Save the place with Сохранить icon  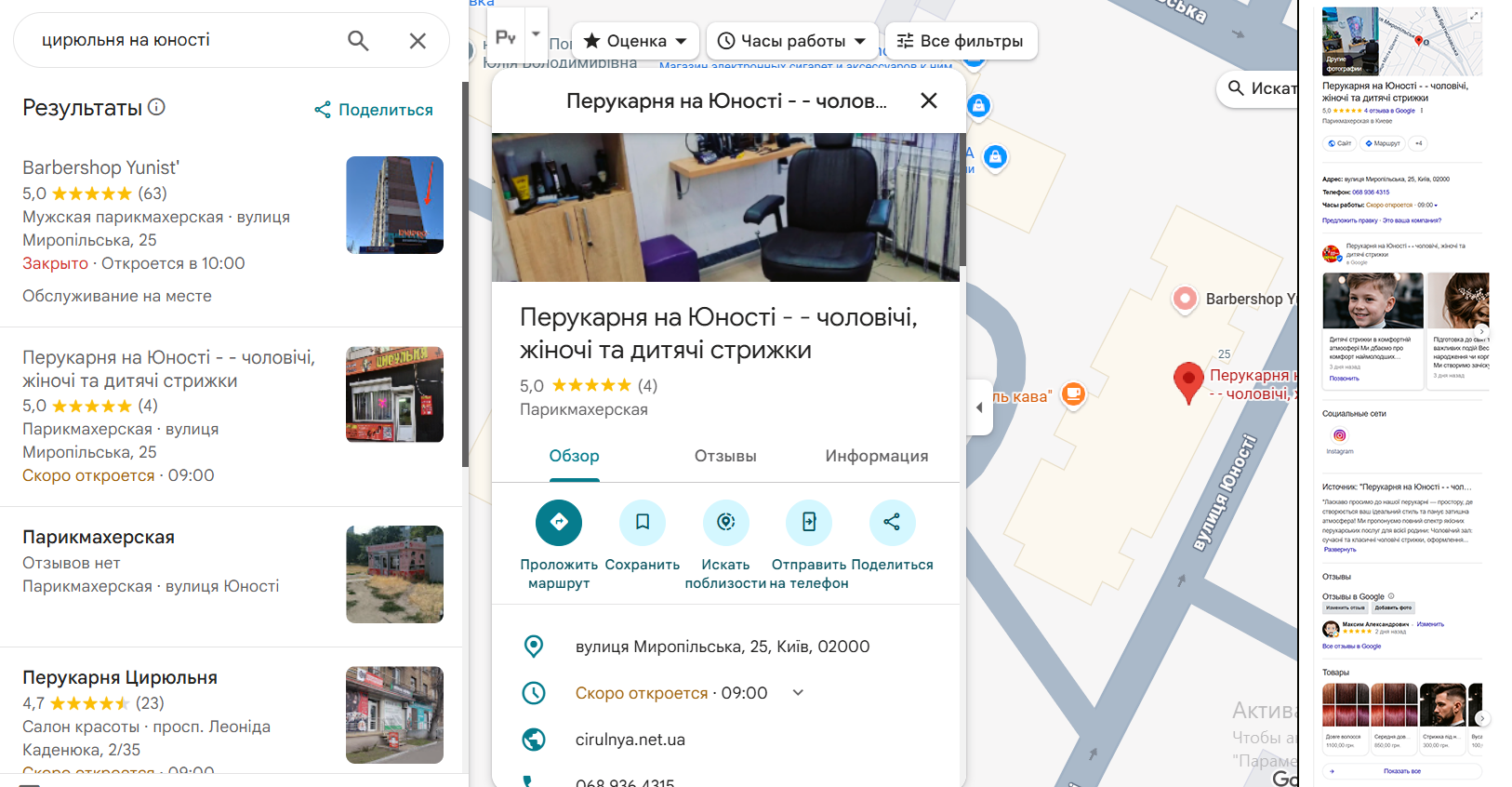tap(643, 523)
